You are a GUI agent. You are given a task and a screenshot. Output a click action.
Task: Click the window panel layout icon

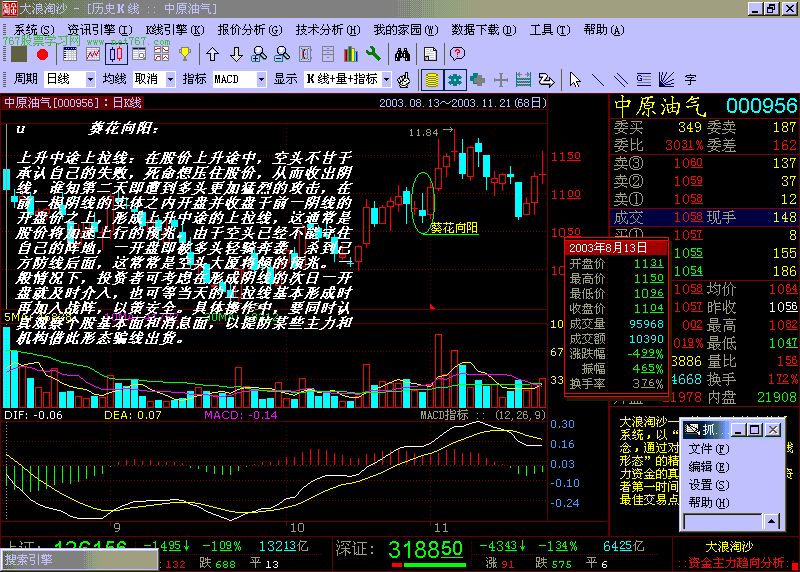[139, 54]
